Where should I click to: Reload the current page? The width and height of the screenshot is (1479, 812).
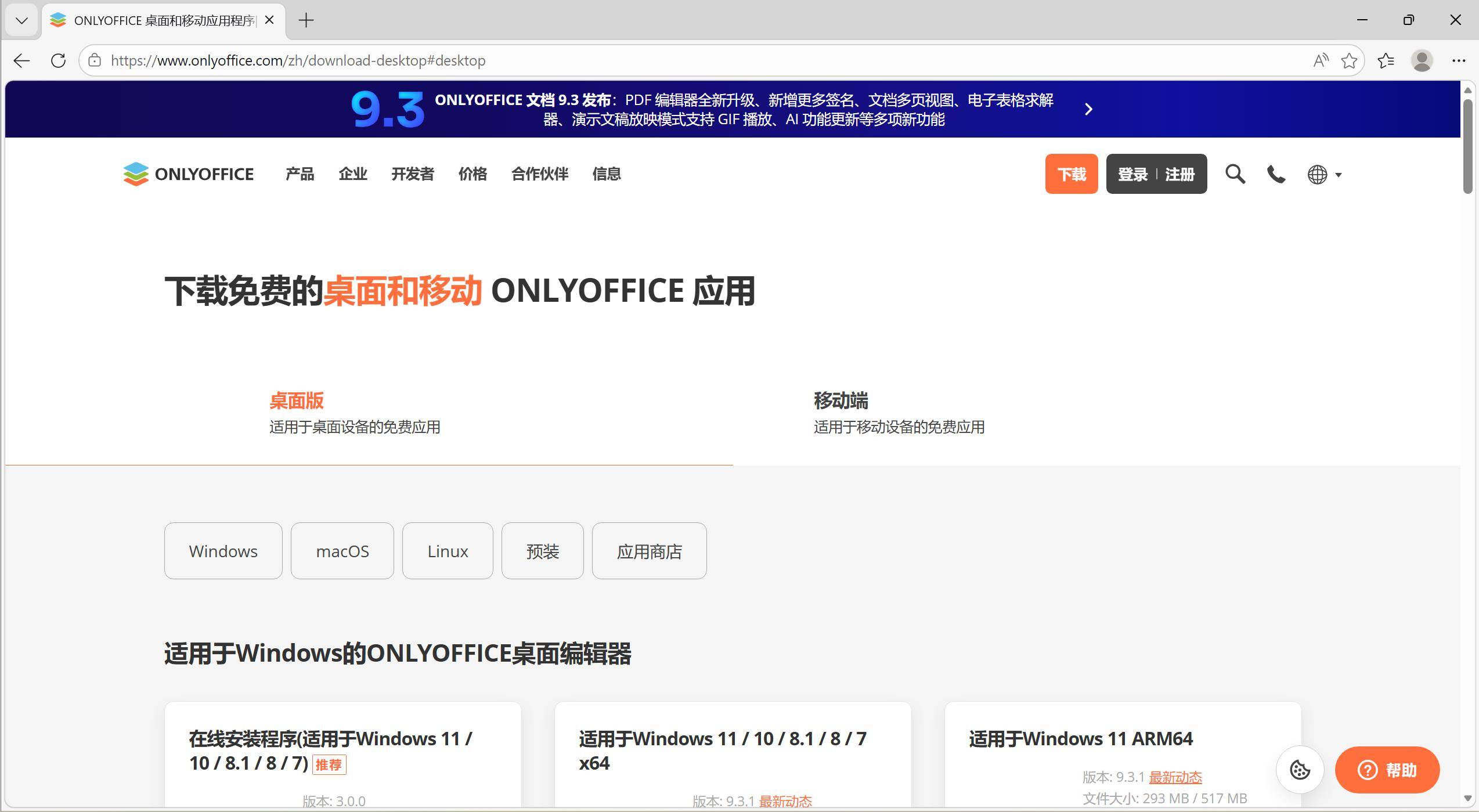[x=58, y=60]
